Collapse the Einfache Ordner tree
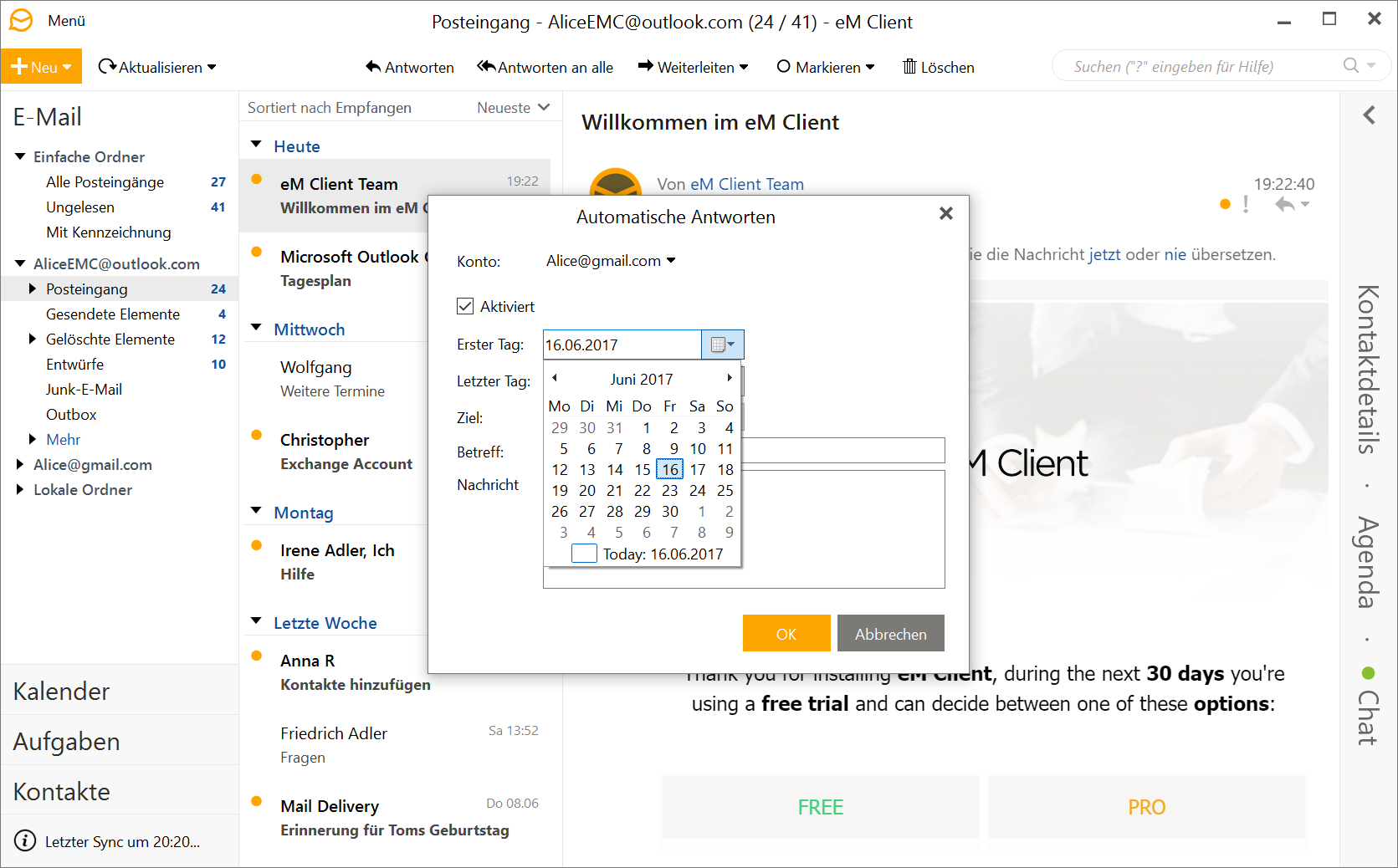 pyautogui.click(x=20, y=156)
